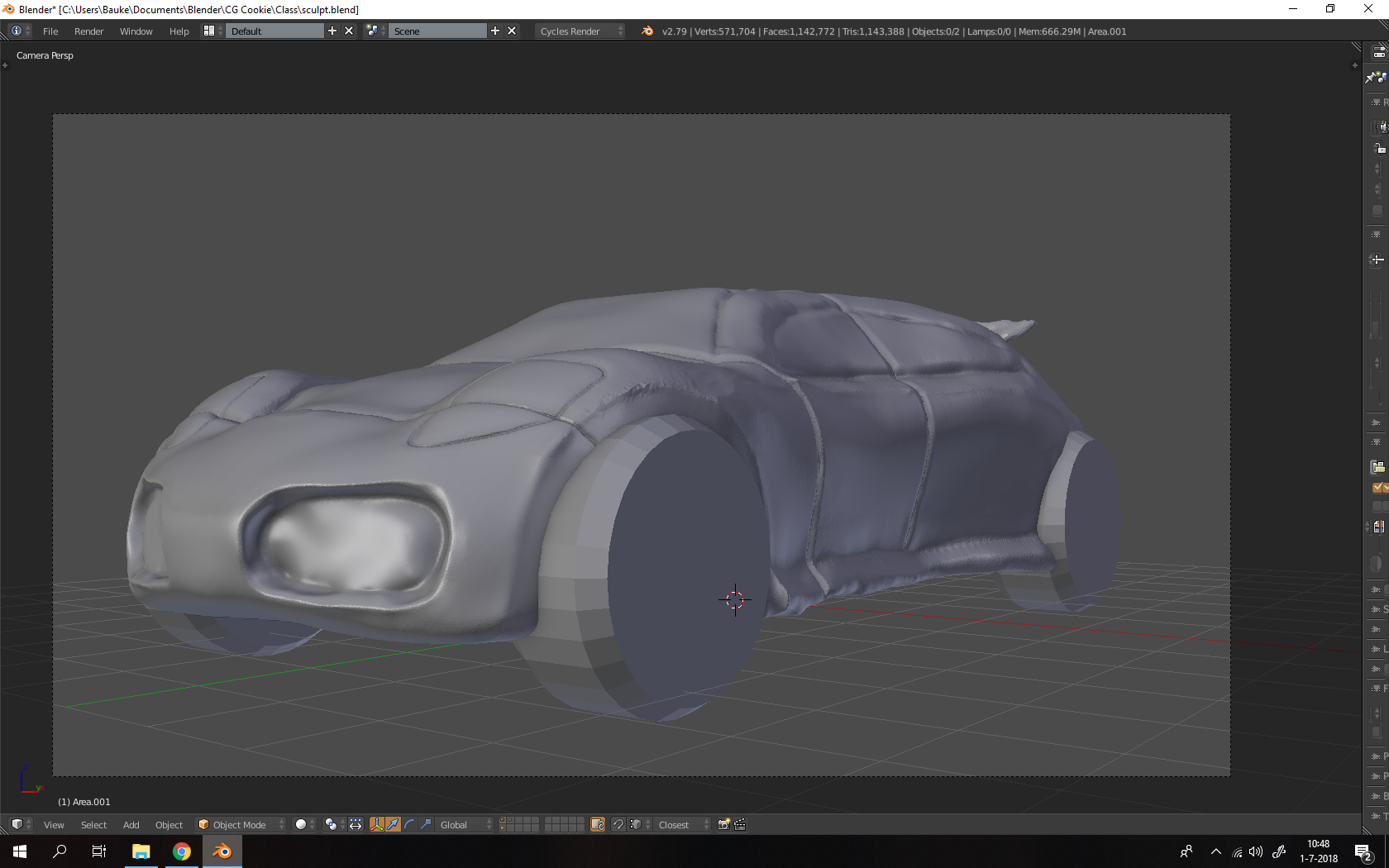This screenshot has width=1389, height=868.
Task: Add a new screen layout with plus
Action: click(332, 31)
